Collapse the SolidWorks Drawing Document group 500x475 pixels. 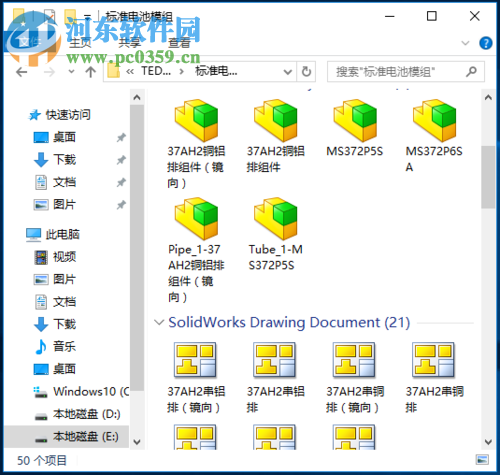pyautogui.click(x=159, y=322)
